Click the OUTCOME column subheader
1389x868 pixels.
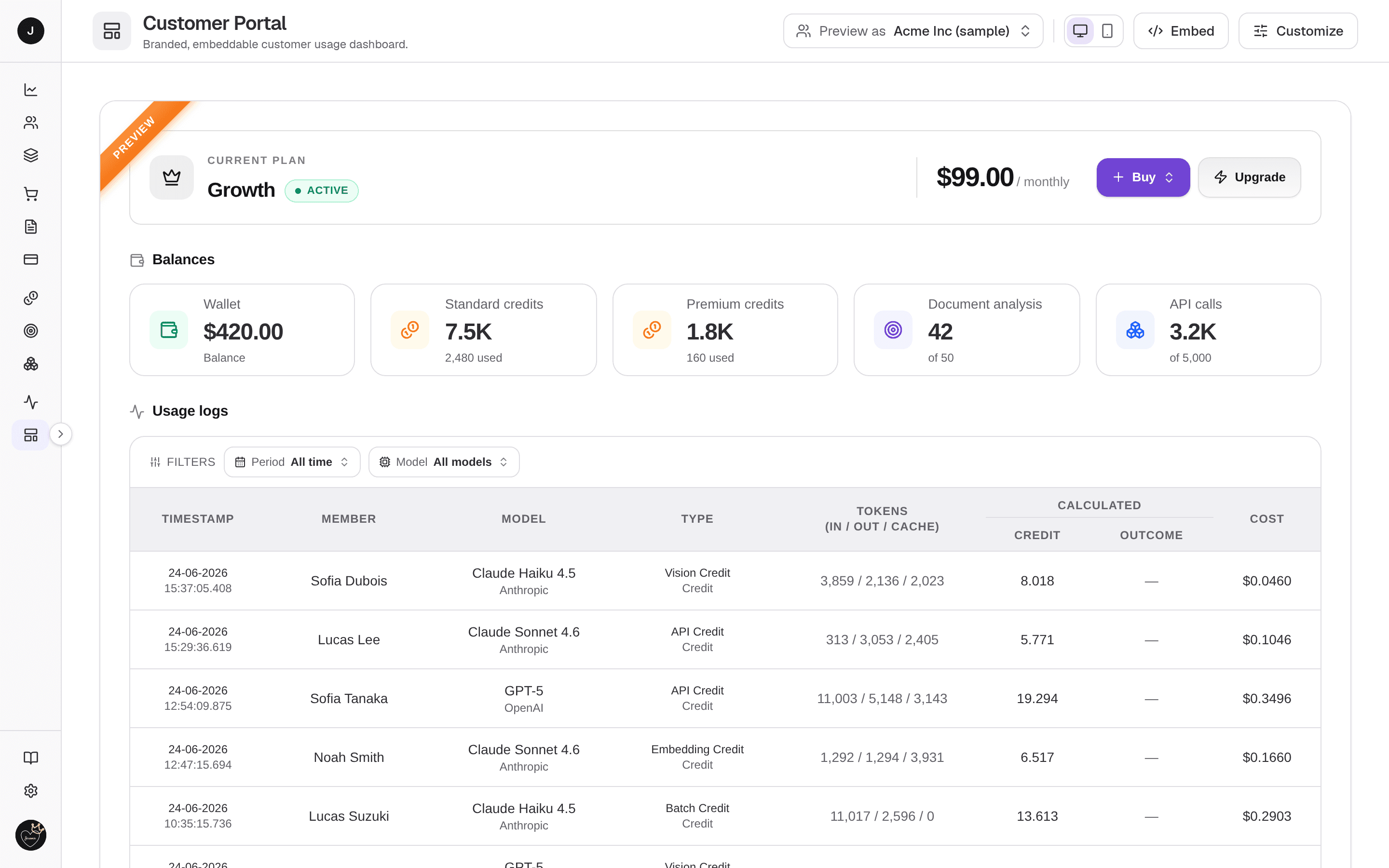[x=1151, y=535]
